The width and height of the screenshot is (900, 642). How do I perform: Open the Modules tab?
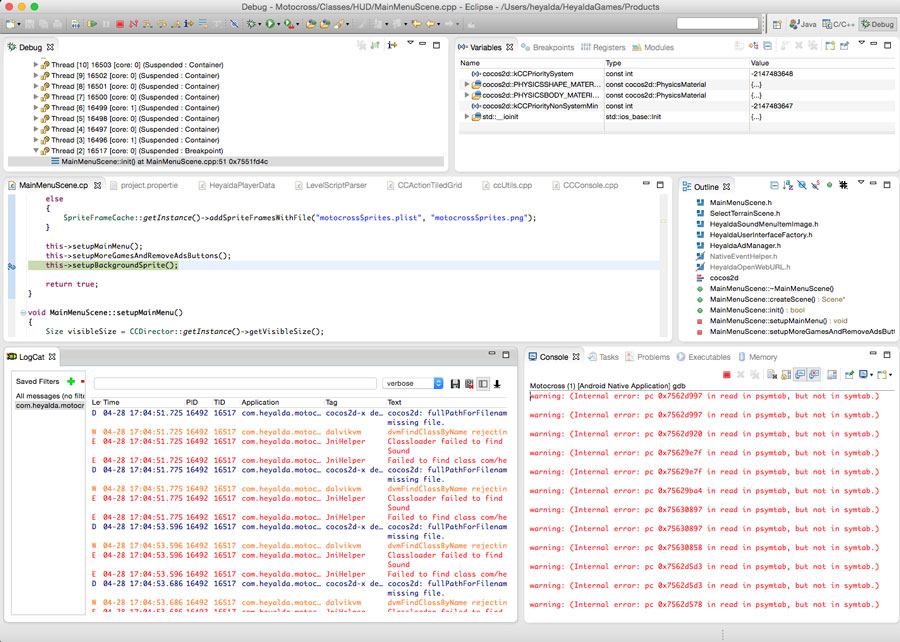click(x=653, y=47)
